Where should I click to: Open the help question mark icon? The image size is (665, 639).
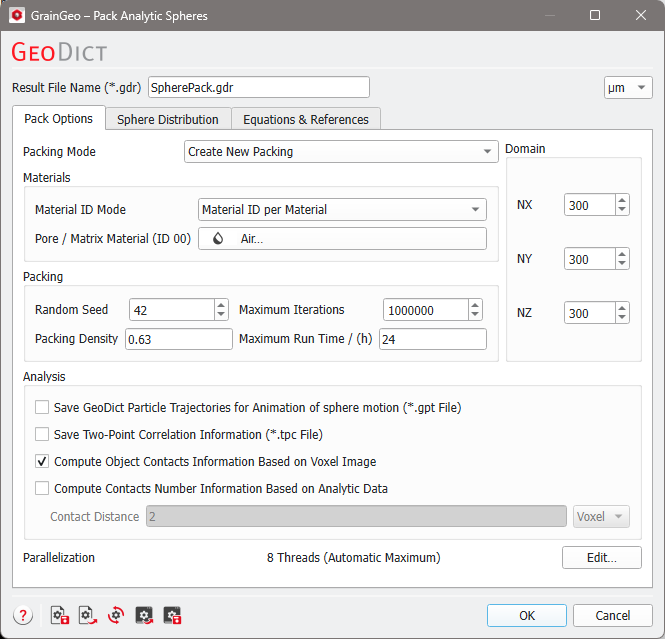(x=23, y=615)
